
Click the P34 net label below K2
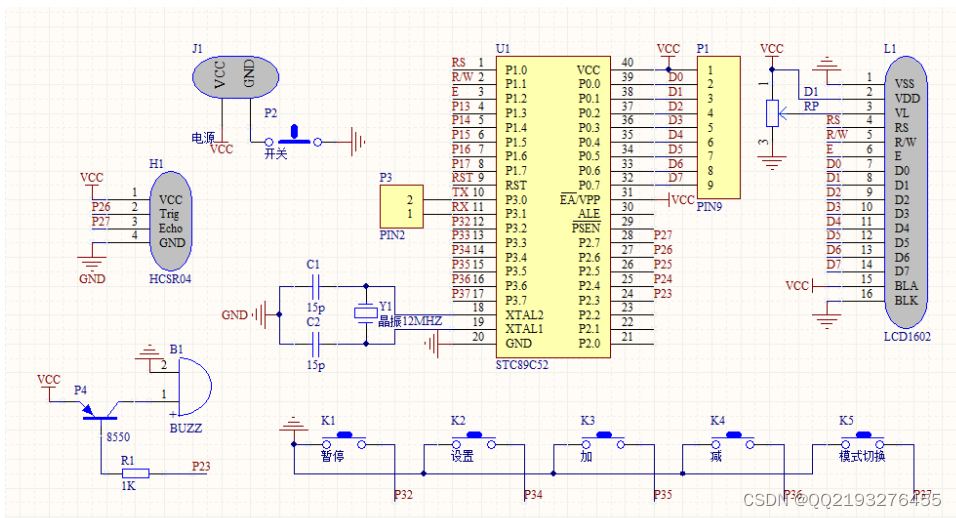pyautogui.click(x=533, y=495)
